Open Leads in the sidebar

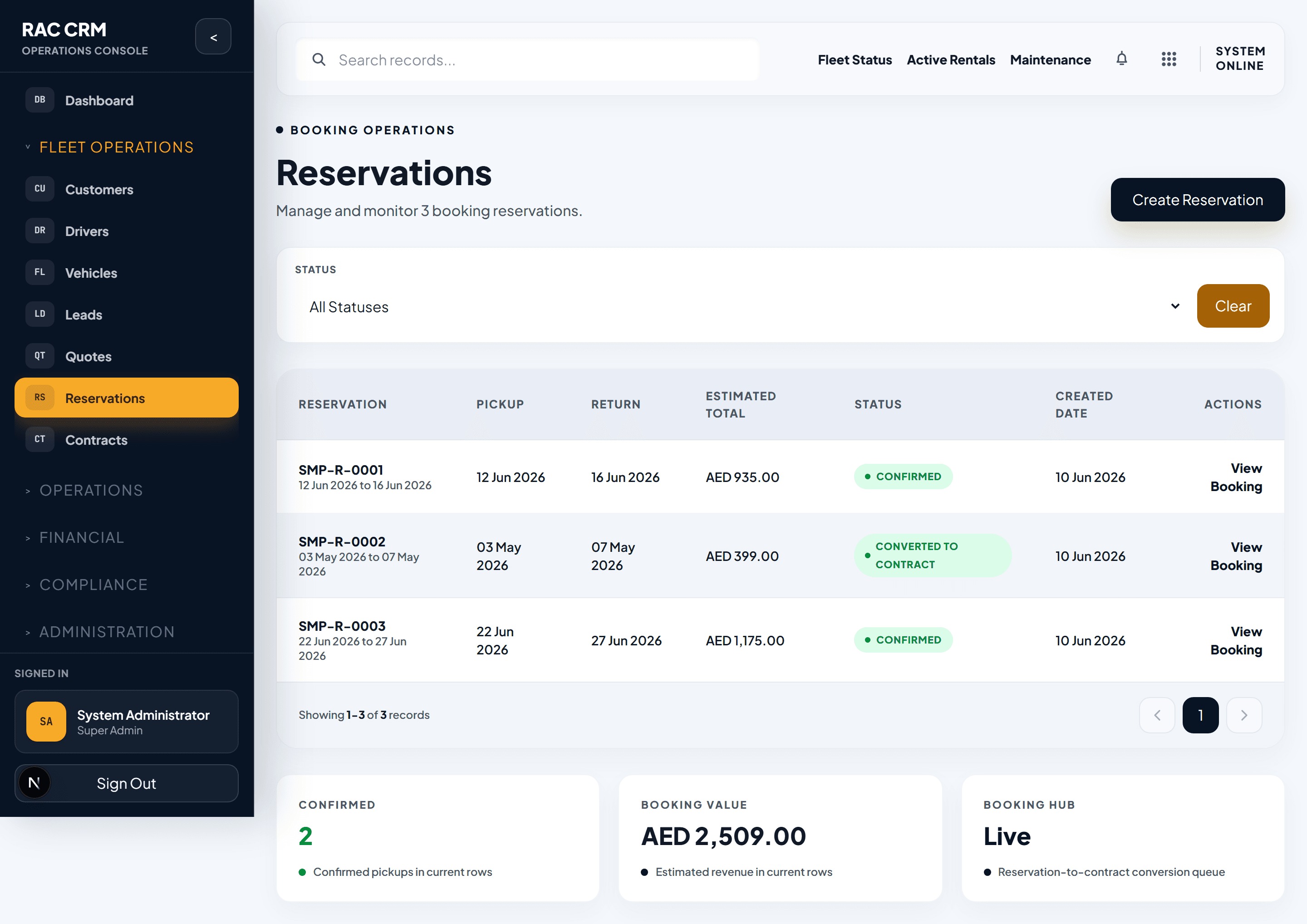click(126, 314)
